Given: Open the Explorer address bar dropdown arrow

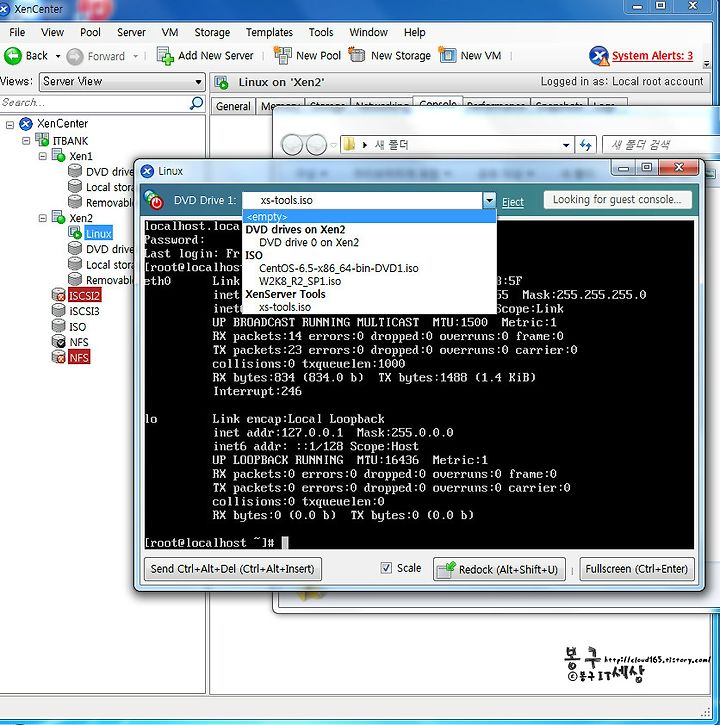Looking at the screenshot, I should [566, 145].
